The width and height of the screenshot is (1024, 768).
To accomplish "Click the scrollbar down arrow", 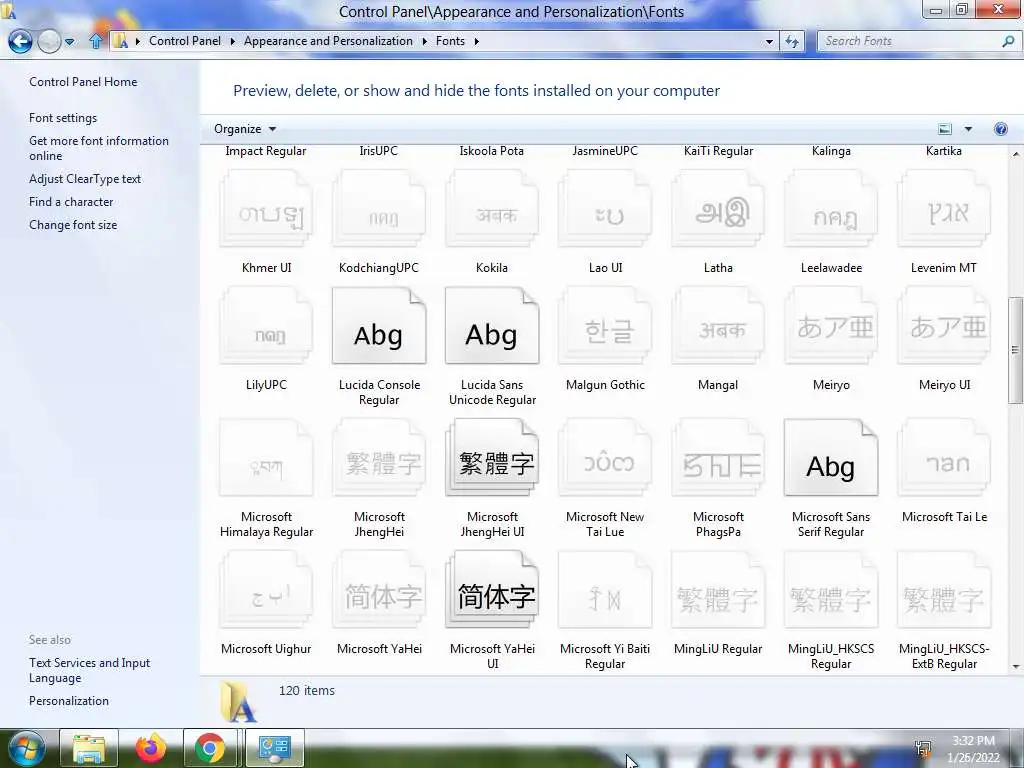I will 1016,667.
